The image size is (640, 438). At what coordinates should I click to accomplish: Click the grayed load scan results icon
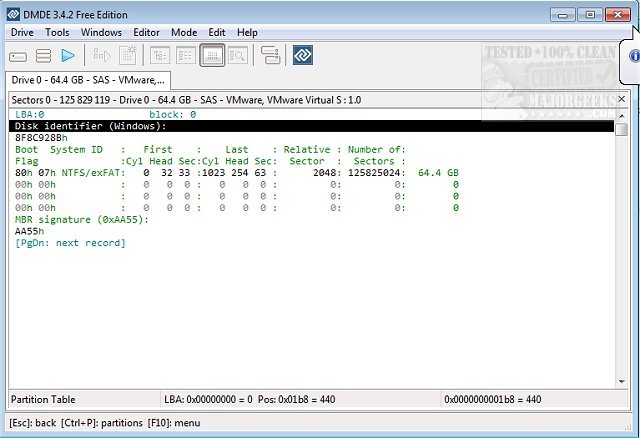coord(102,55)
